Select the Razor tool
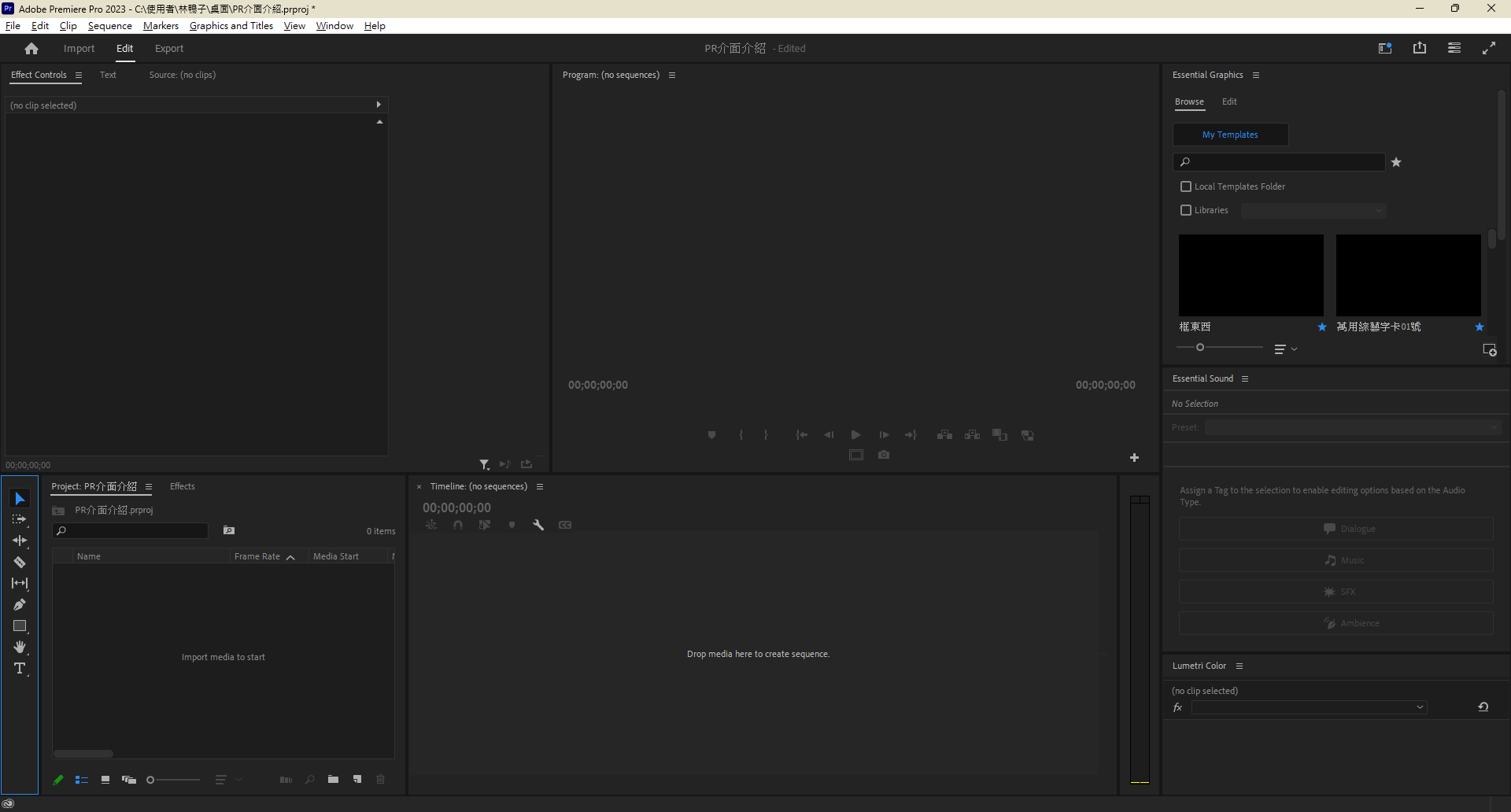Screen dimensions: 1511x812 [20, 563]
